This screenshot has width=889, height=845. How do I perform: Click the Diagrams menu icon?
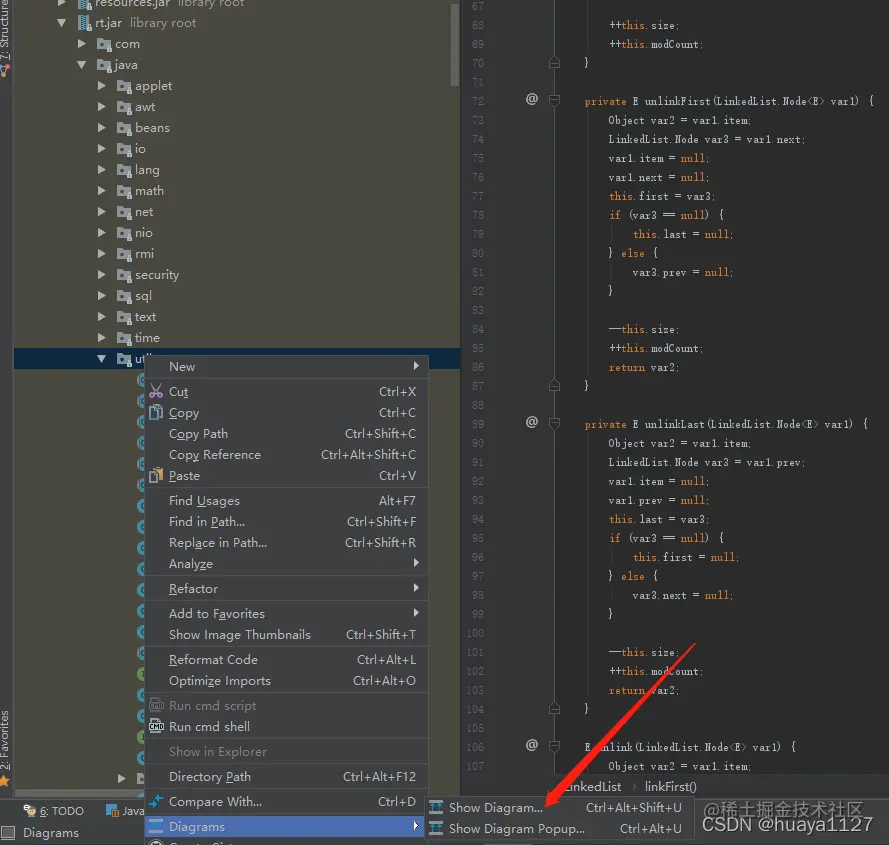[156, 826]
